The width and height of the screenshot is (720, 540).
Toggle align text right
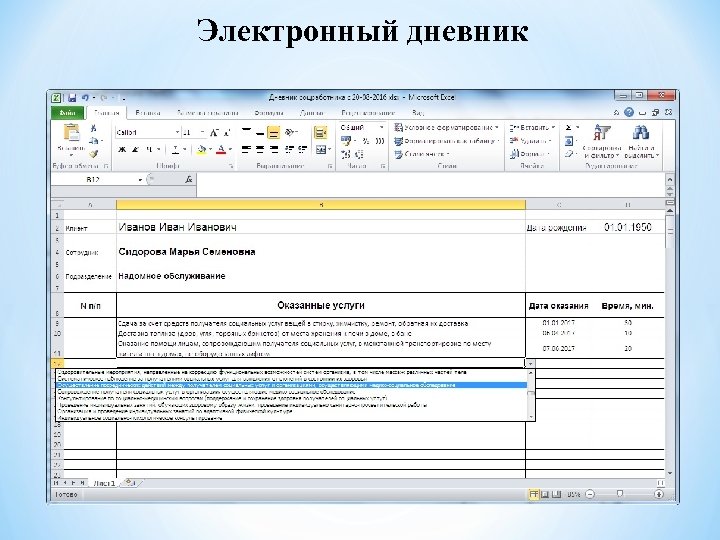pyautogui.click(x=274, y=149)
